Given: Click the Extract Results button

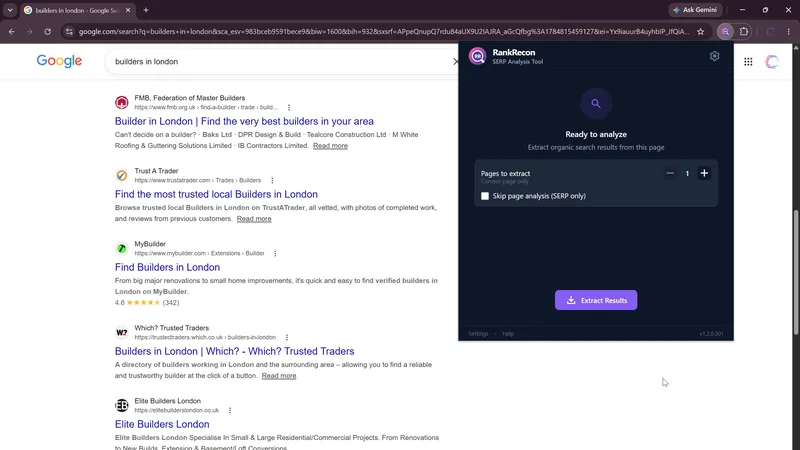Looking at the screenshot, I should coord(596,301).
